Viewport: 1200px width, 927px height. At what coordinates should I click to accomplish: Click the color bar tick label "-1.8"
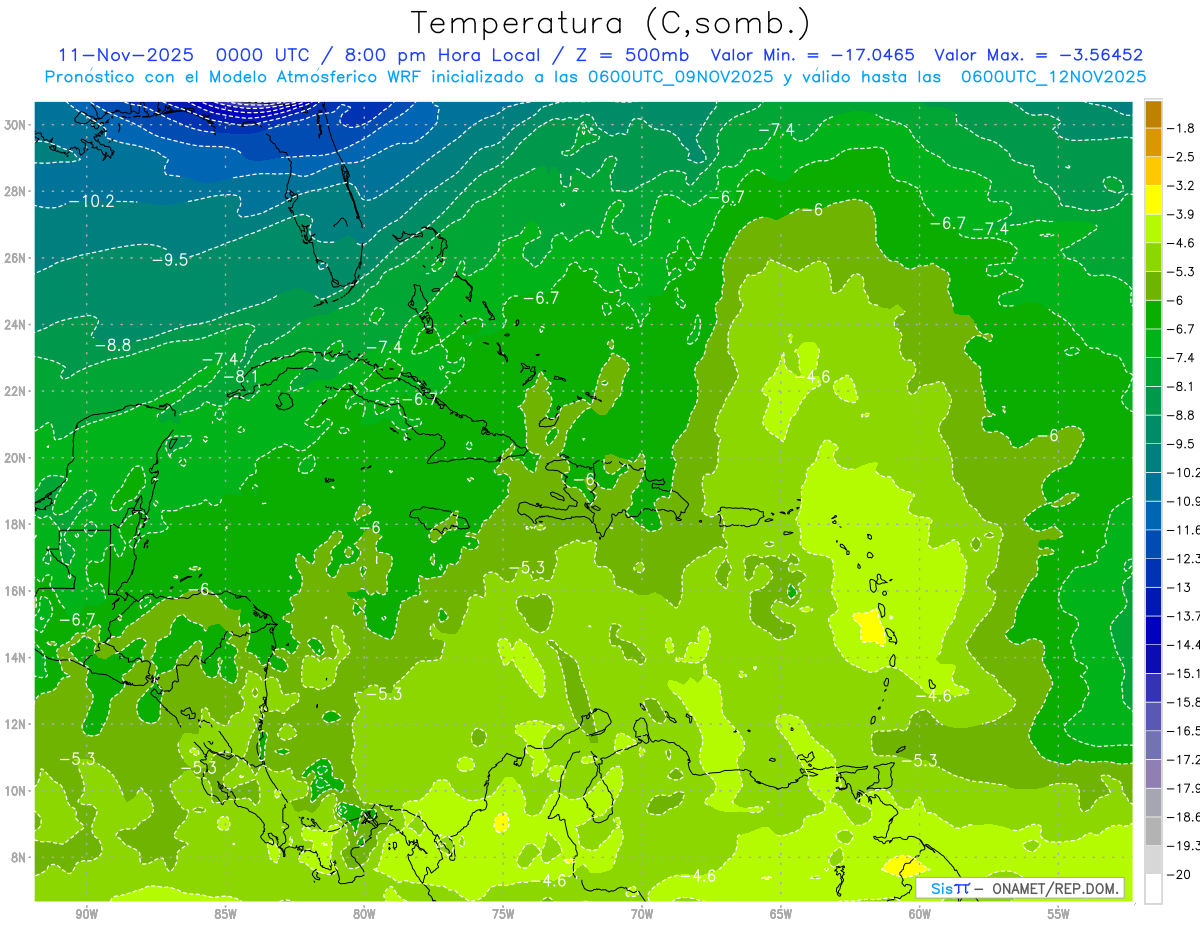click(x=1183, y=128)
